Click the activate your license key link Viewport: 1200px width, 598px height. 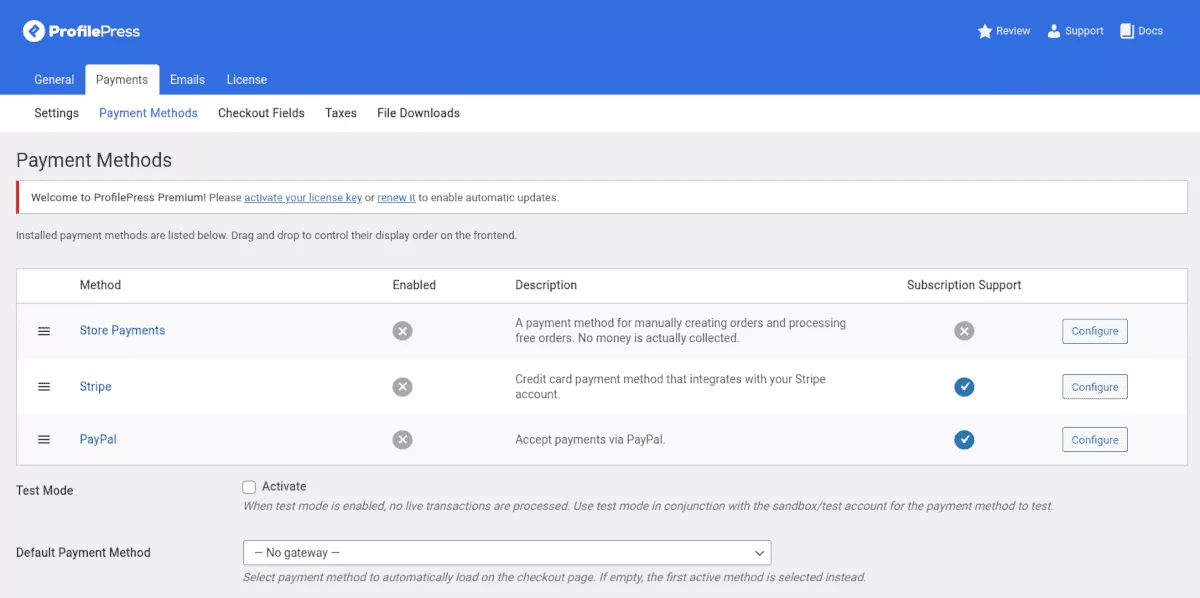click(x=303, y=198)
